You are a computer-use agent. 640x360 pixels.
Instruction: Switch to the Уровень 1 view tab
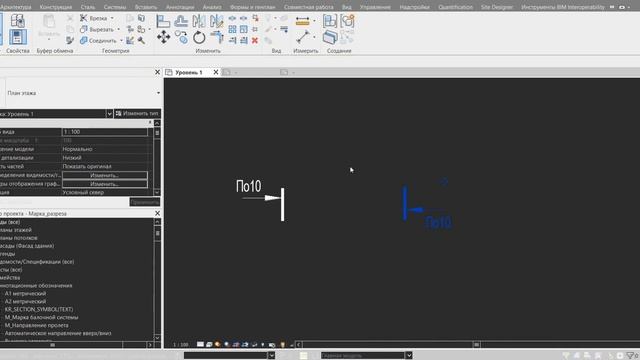click(188, 72)
